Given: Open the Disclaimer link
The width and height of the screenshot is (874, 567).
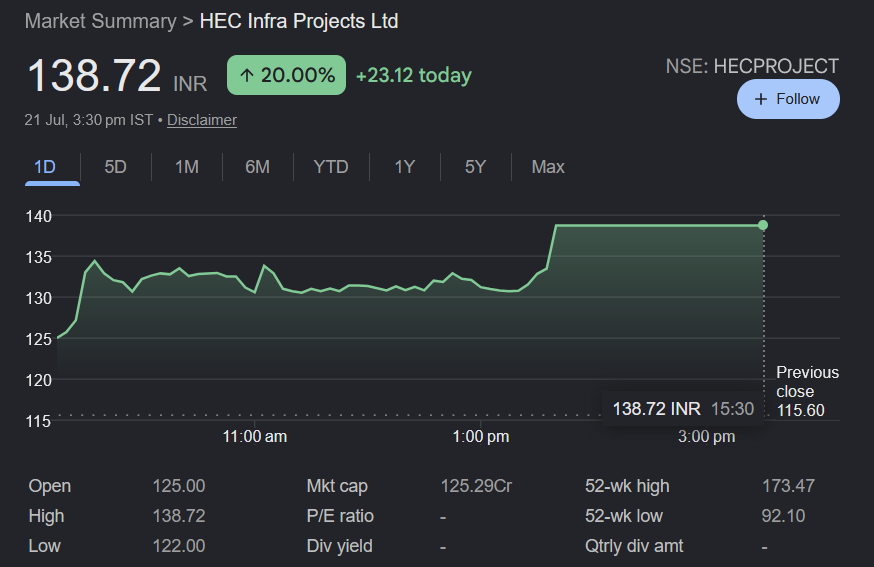Looking at the screenshot, I should [202, 120].
